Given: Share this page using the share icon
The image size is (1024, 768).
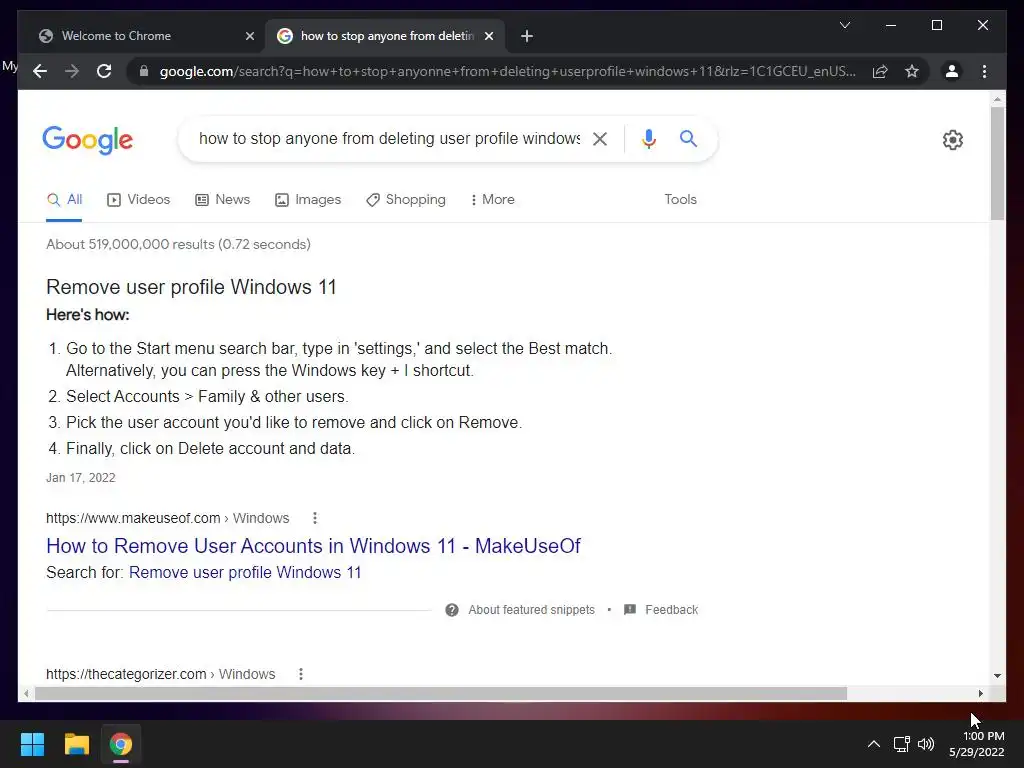Looking at the screenshot, I should 880,71.
